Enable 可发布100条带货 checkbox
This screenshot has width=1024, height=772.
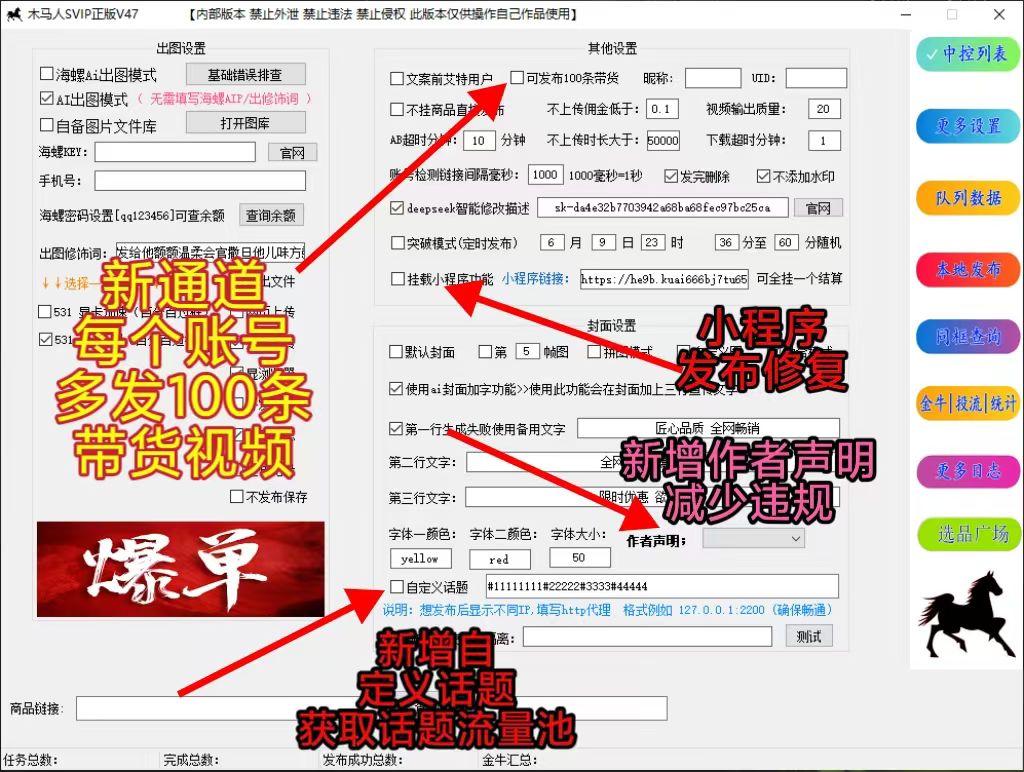[x=517, y=78]
